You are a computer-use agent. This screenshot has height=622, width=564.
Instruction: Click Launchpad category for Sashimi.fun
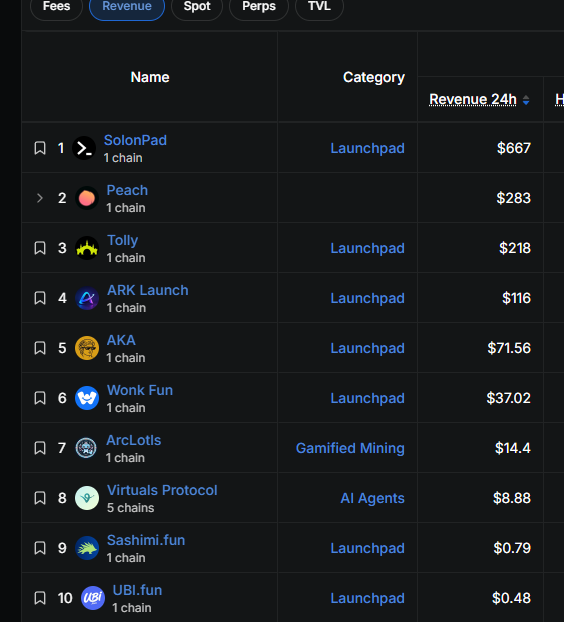(367, 548)
